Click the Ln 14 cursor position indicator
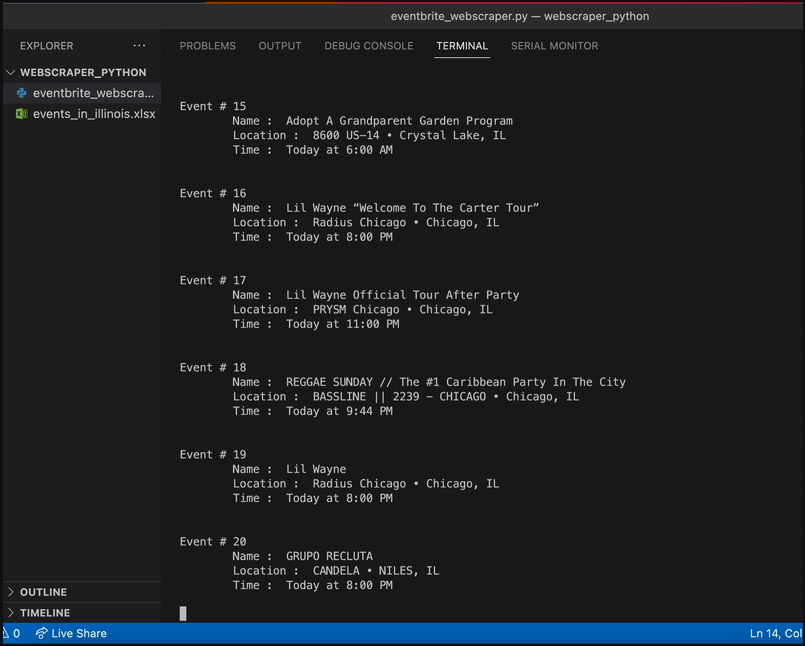This screenshot has width=805, height=646. tap(776, 633)
